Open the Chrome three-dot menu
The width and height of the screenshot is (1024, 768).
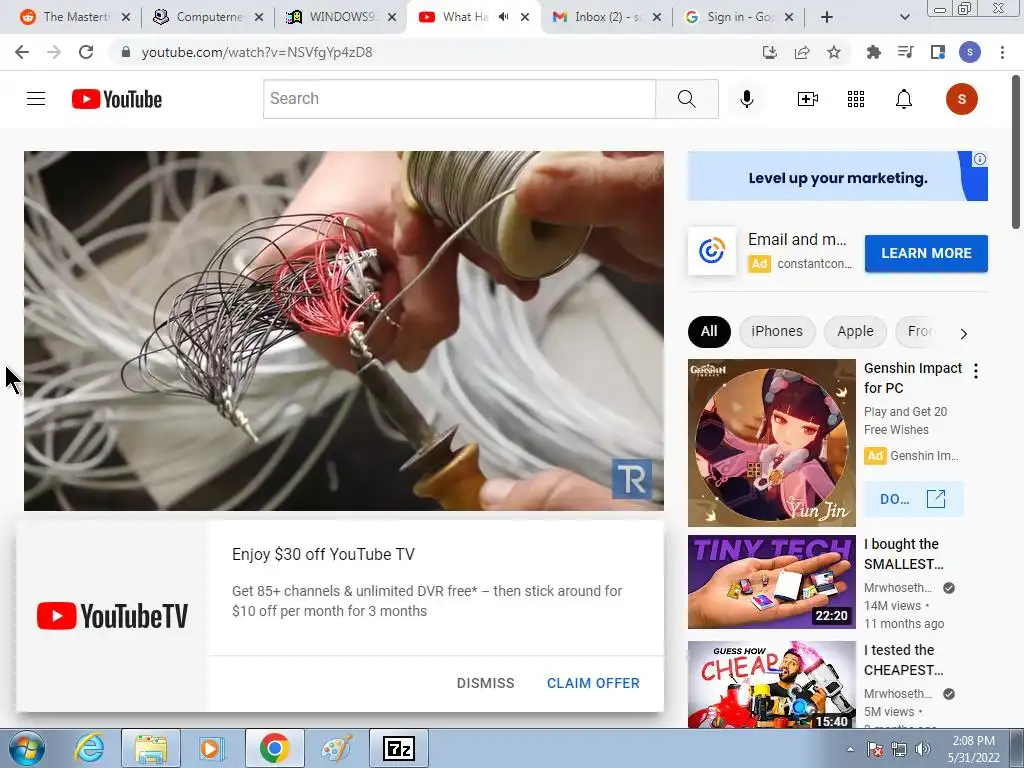pos(1002,52)
